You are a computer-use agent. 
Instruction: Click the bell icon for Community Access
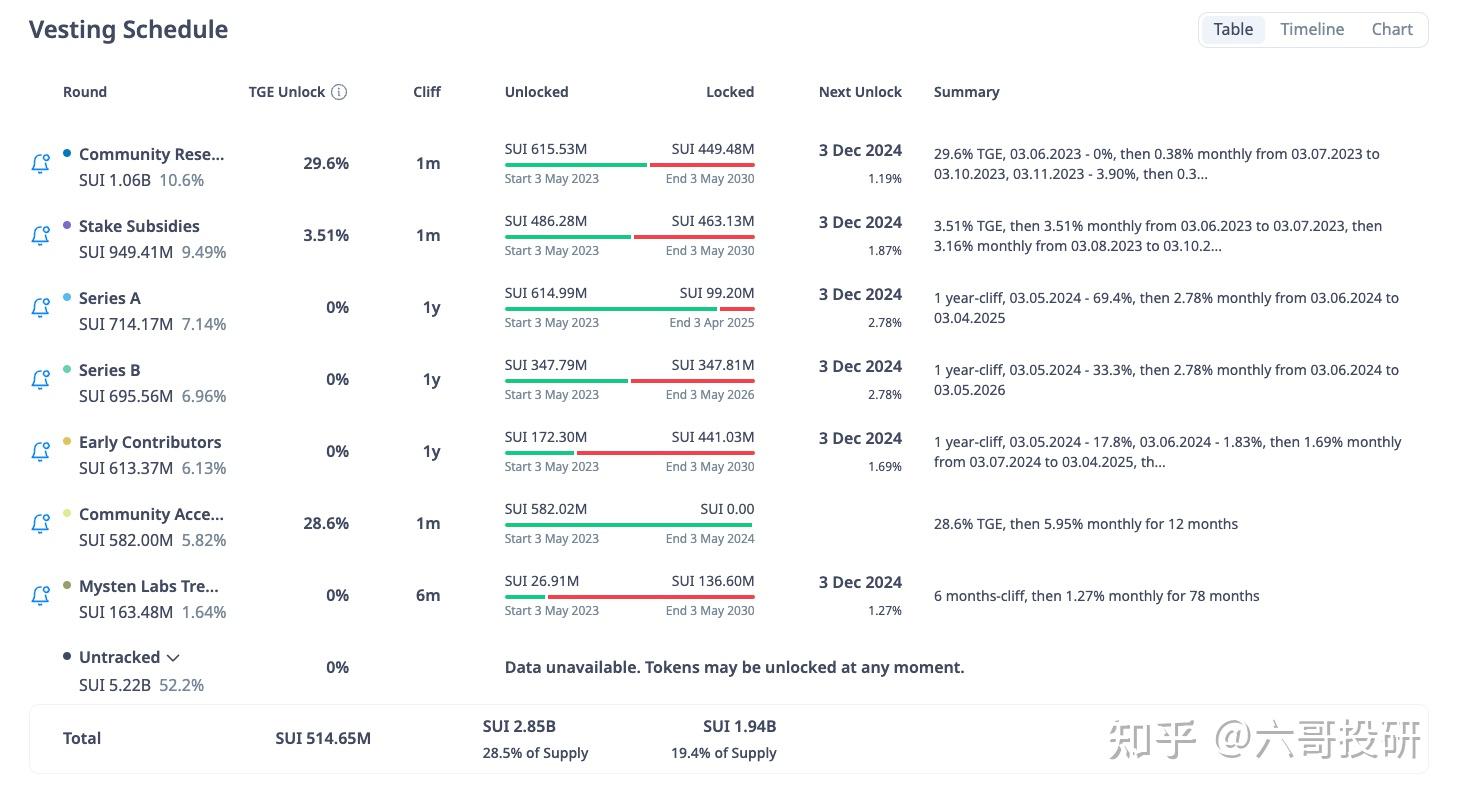pyautogui.click(x=40, y=524)
